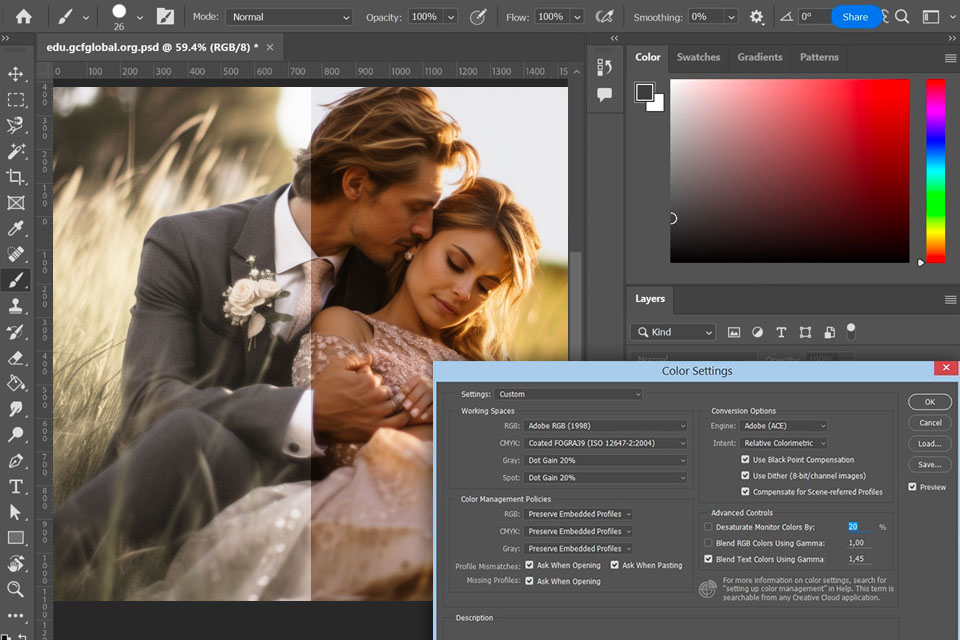This screenshot has width=960, height=640.
Task: Filter layers by pixel layer icon
Action: click(x=733, y=332)
